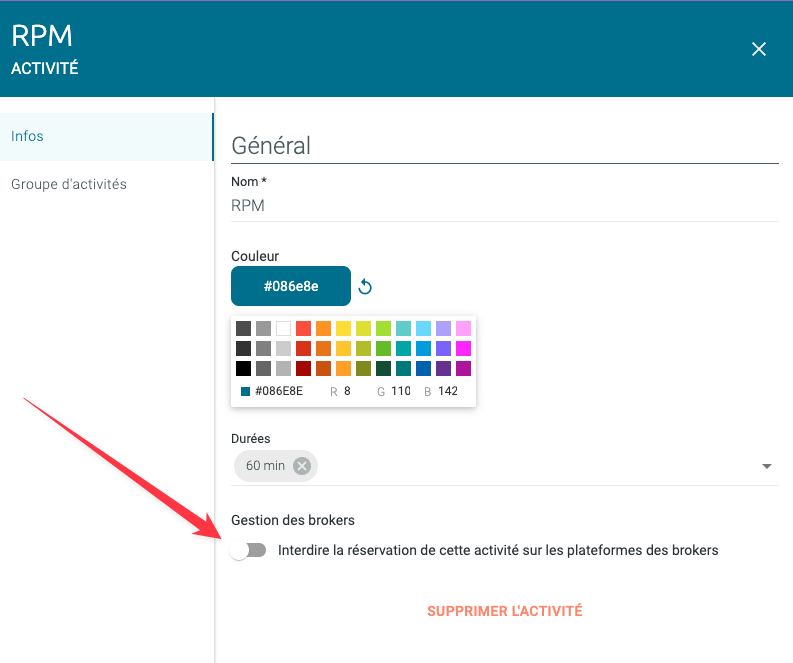Pick the pure black swatch in bottom row
793x663 pixels.
(243, 368)
